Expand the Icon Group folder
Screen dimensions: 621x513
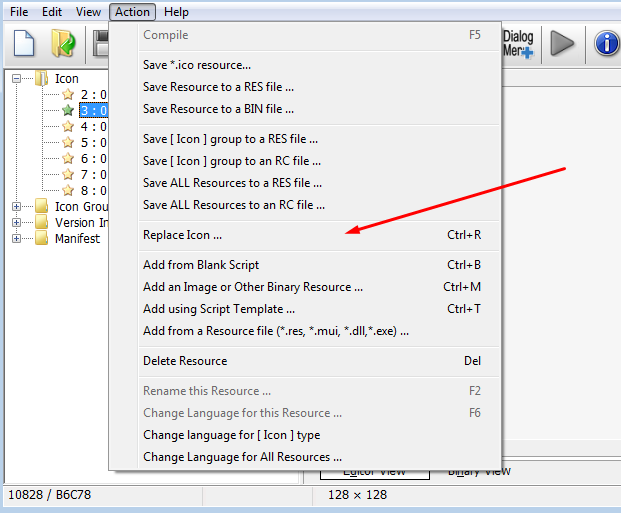pyautogui.click(x=16, y=206)
